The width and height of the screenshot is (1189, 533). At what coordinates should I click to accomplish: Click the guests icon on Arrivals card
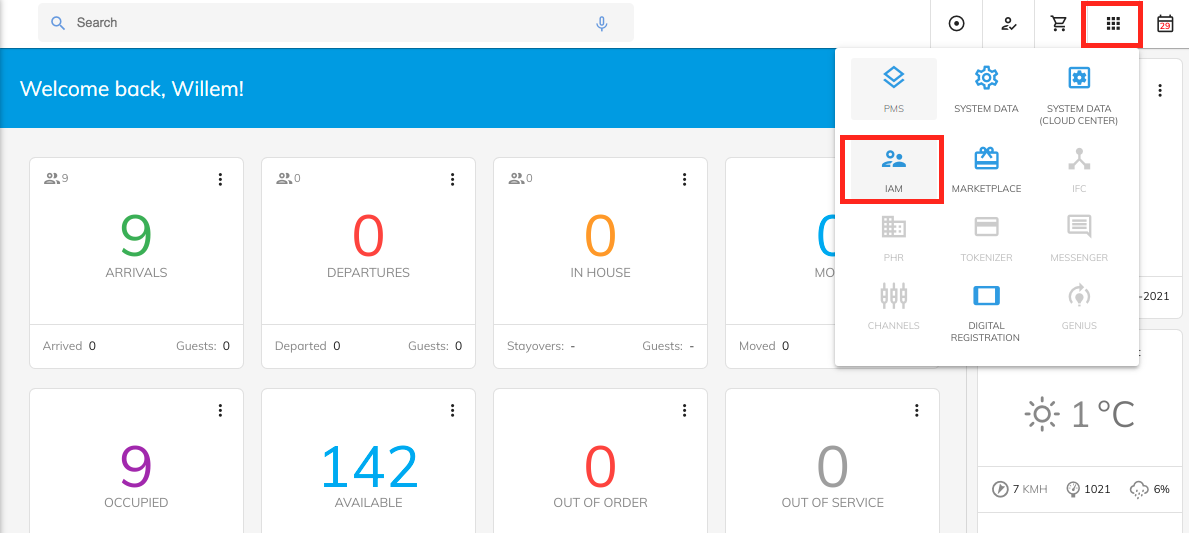[52, 179]
